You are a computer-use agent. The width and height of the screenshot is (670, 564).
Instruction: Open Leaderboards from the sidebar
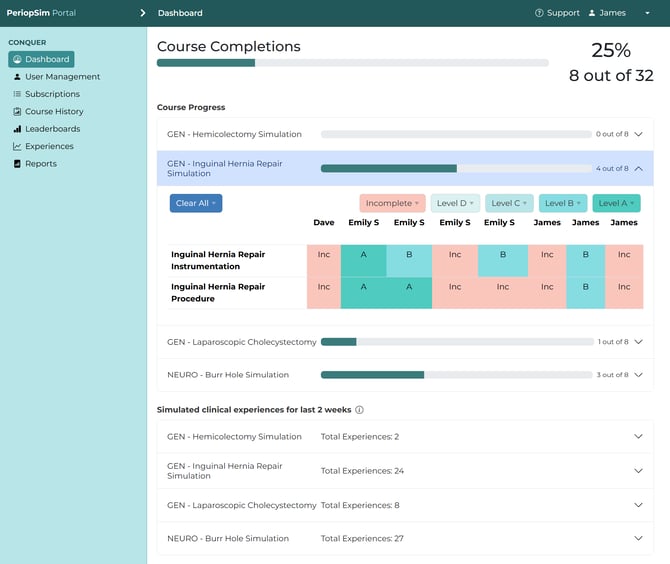tap(53, 129)
